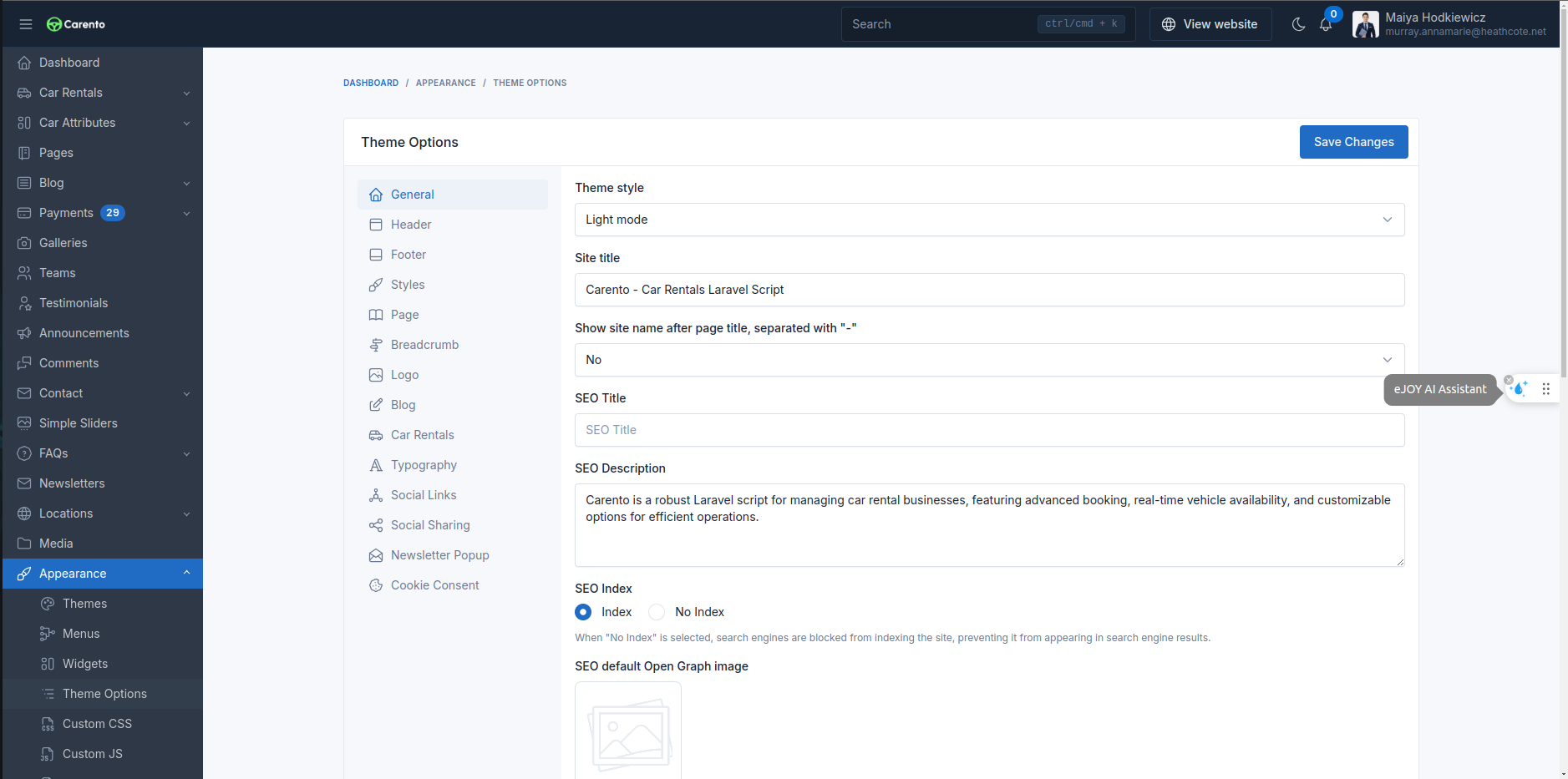The image size is (1568, 779).
Task: Select the Index radio button
Action: coord(583,612)
